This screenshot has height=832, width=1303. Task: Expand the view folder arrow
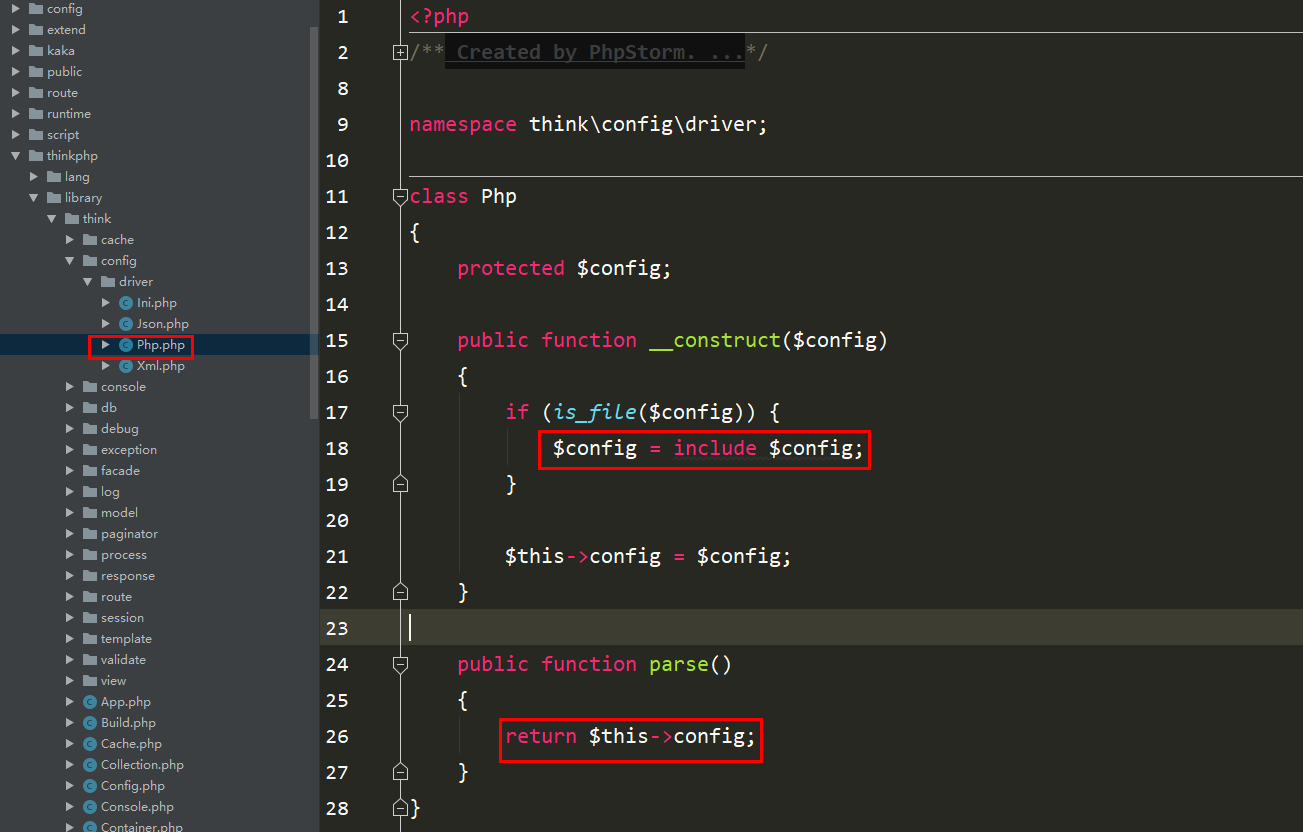coord(70,681)
